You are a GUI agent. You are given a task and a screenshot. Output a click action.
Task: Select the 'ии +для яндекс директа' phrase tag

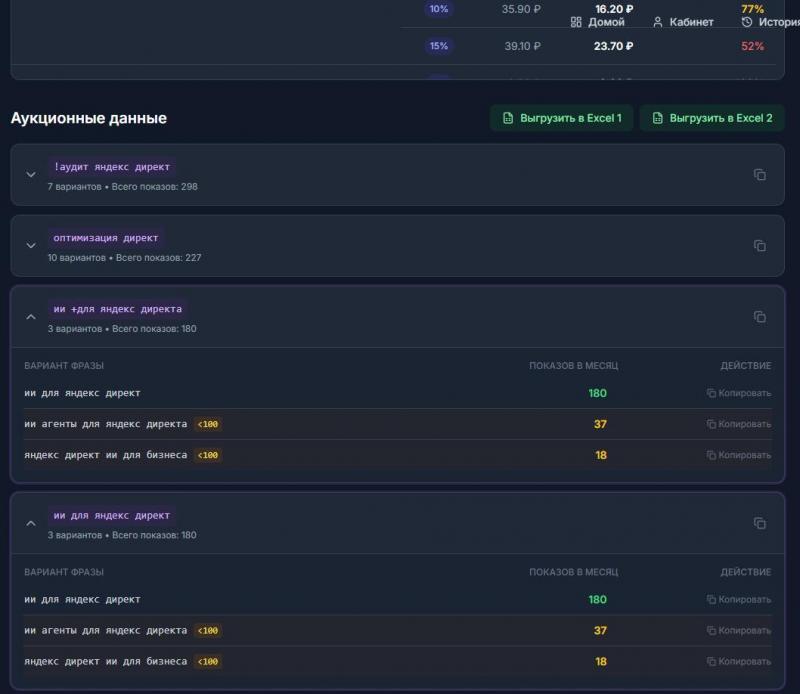pos(118,309)
